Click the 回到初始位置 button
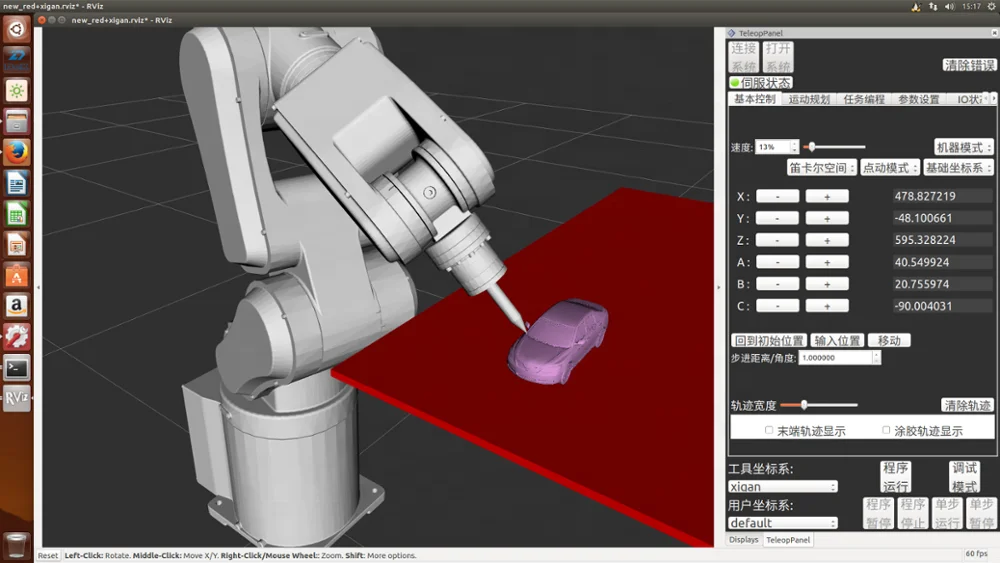 click(768, 340)
